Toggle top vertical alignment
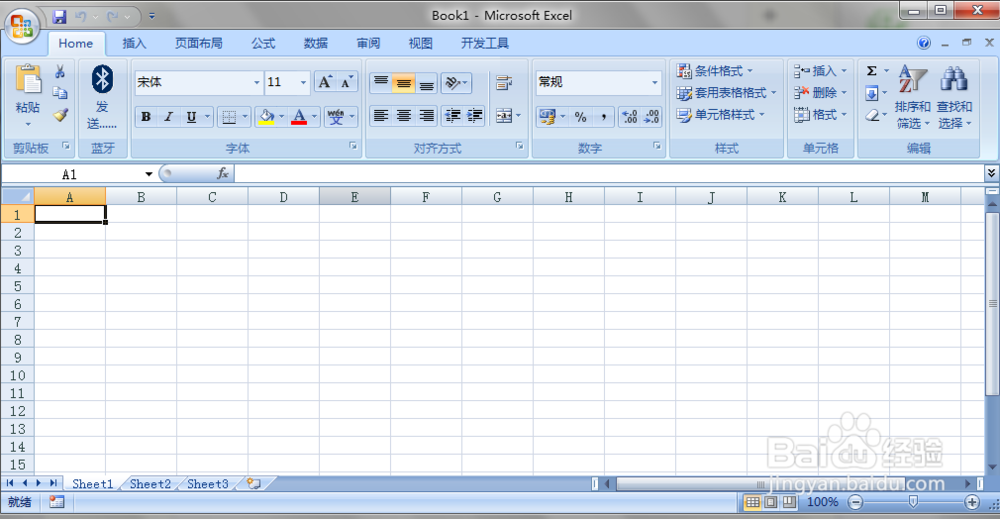The width and height of the screenshot is (1000, 519). pos(381,83)
